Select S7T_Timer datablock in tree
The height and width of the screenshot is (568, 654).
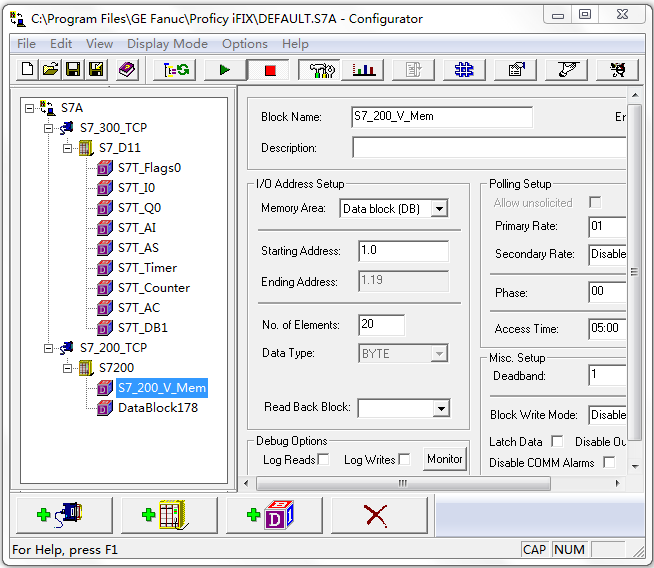click(x=148, y=268)
